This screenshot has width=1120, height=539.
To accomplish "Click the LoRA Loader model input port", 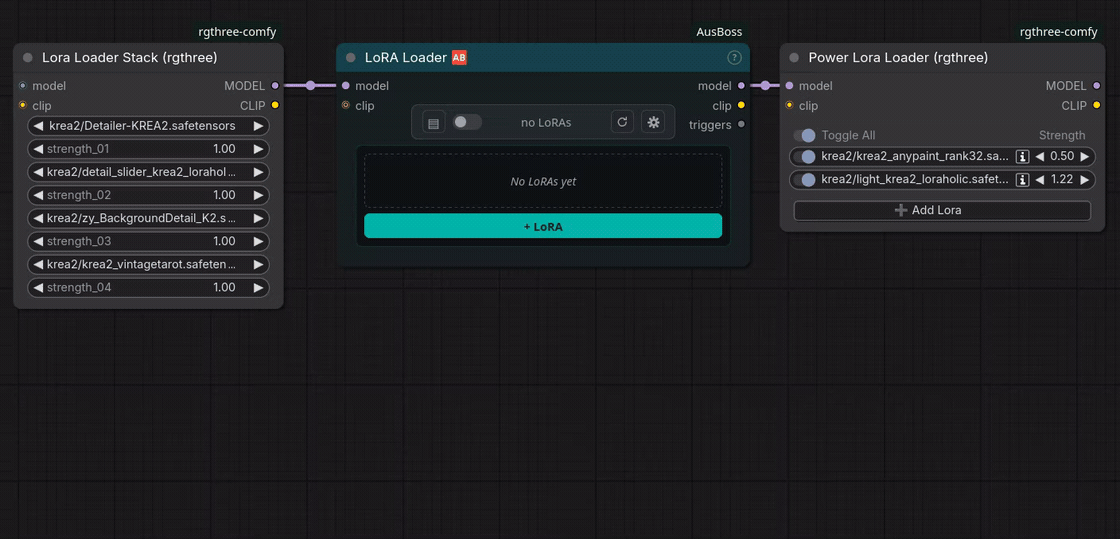I will pos(346,86).
